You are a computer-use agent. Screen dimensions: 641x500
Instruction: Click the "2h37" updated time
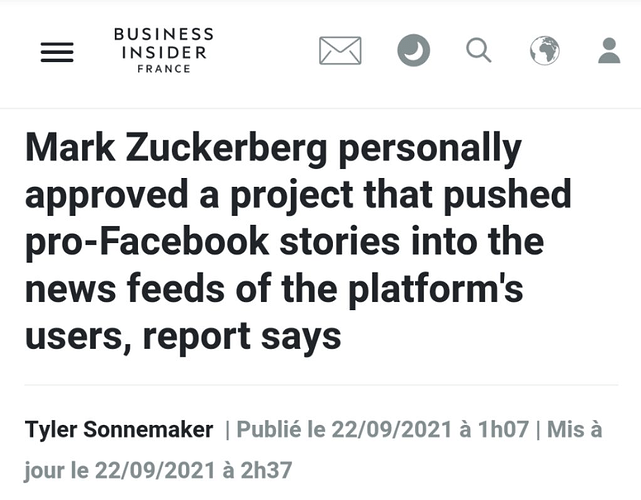click(x=267, y=468)
